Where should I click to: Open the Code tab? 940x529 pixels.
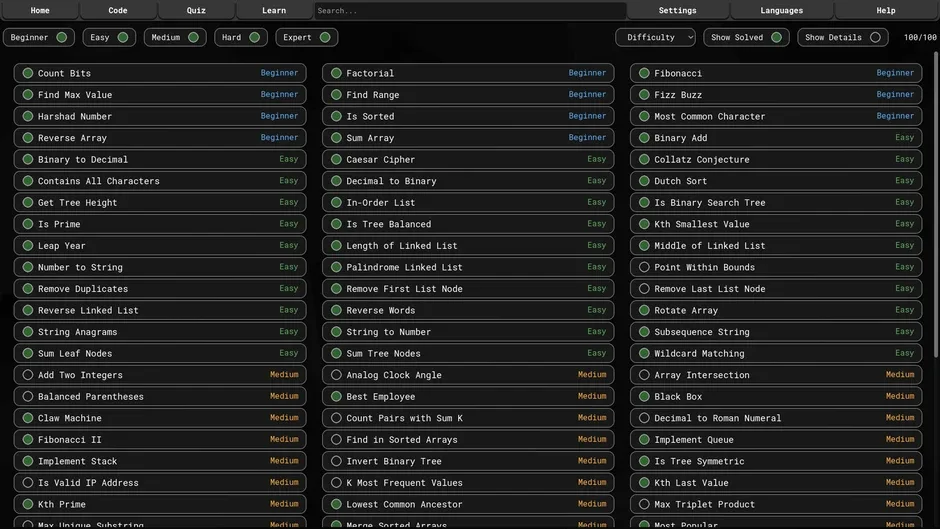point(118,10)
